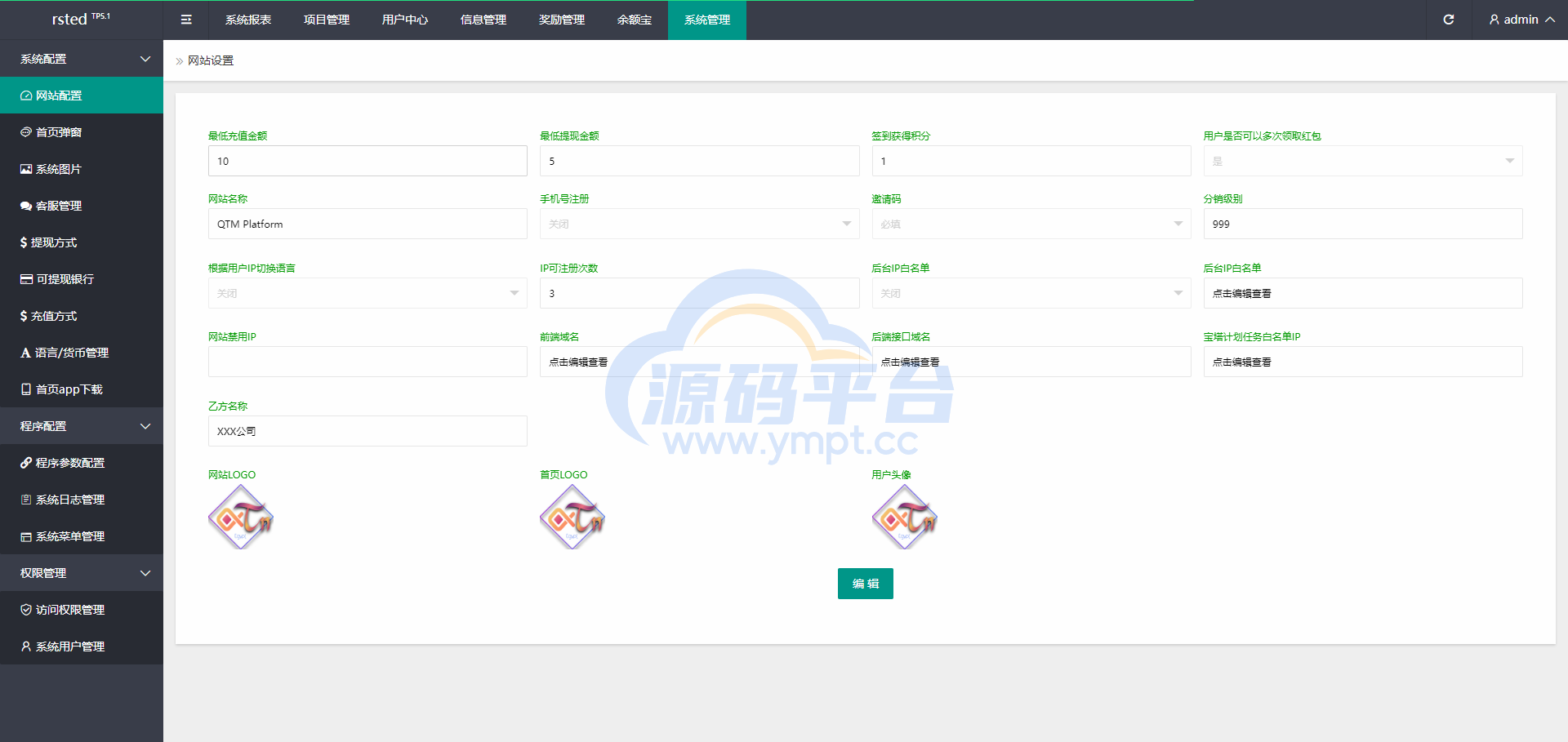Click the 网站LOGO image thumbnail
The width and height of the screenshot is (1568, 742).
pos(241,517)
